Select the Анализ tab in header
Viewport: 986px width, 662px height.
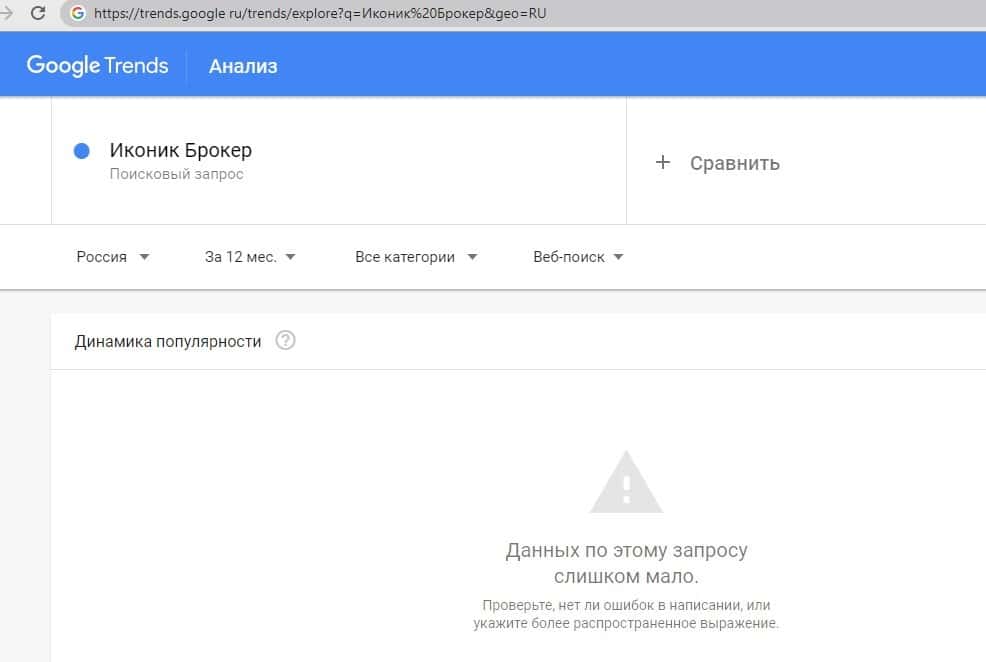coord(243,66)
